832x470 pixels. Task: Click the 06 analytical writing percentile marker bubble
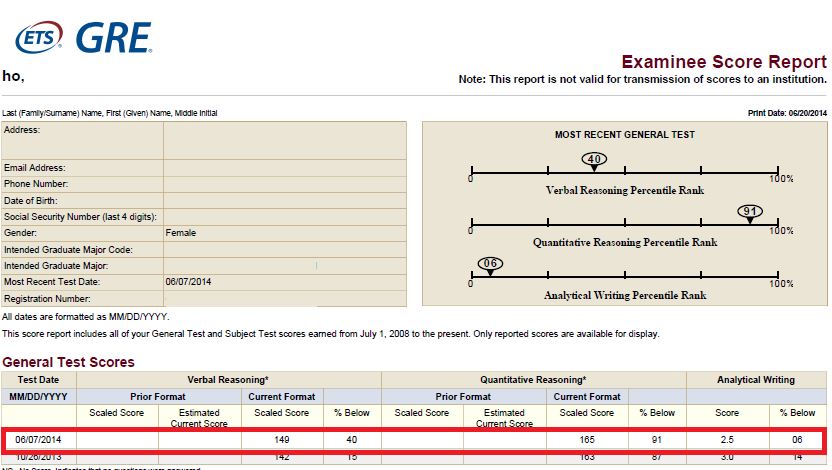tap(490, 264)
